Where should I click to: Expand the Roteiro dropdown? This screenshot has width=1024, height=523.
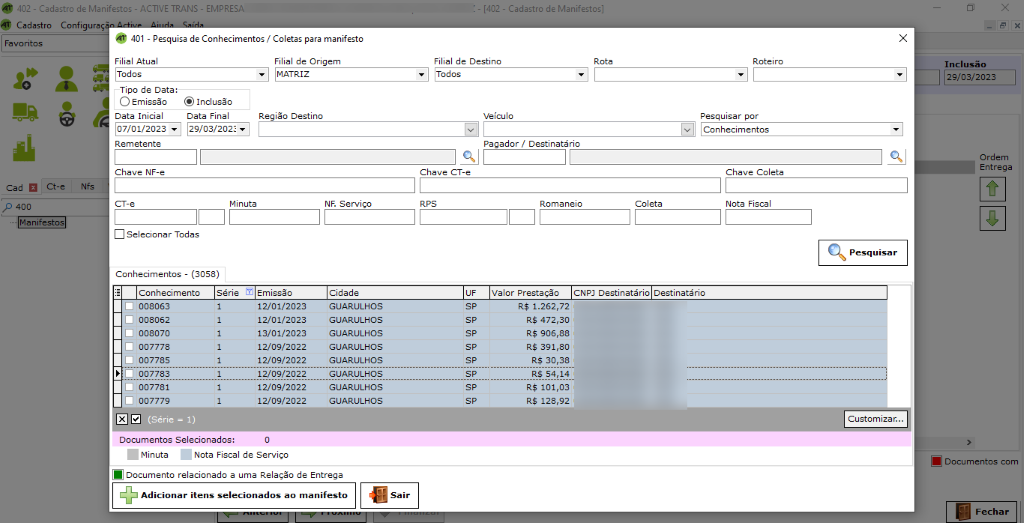click(900, 74)
